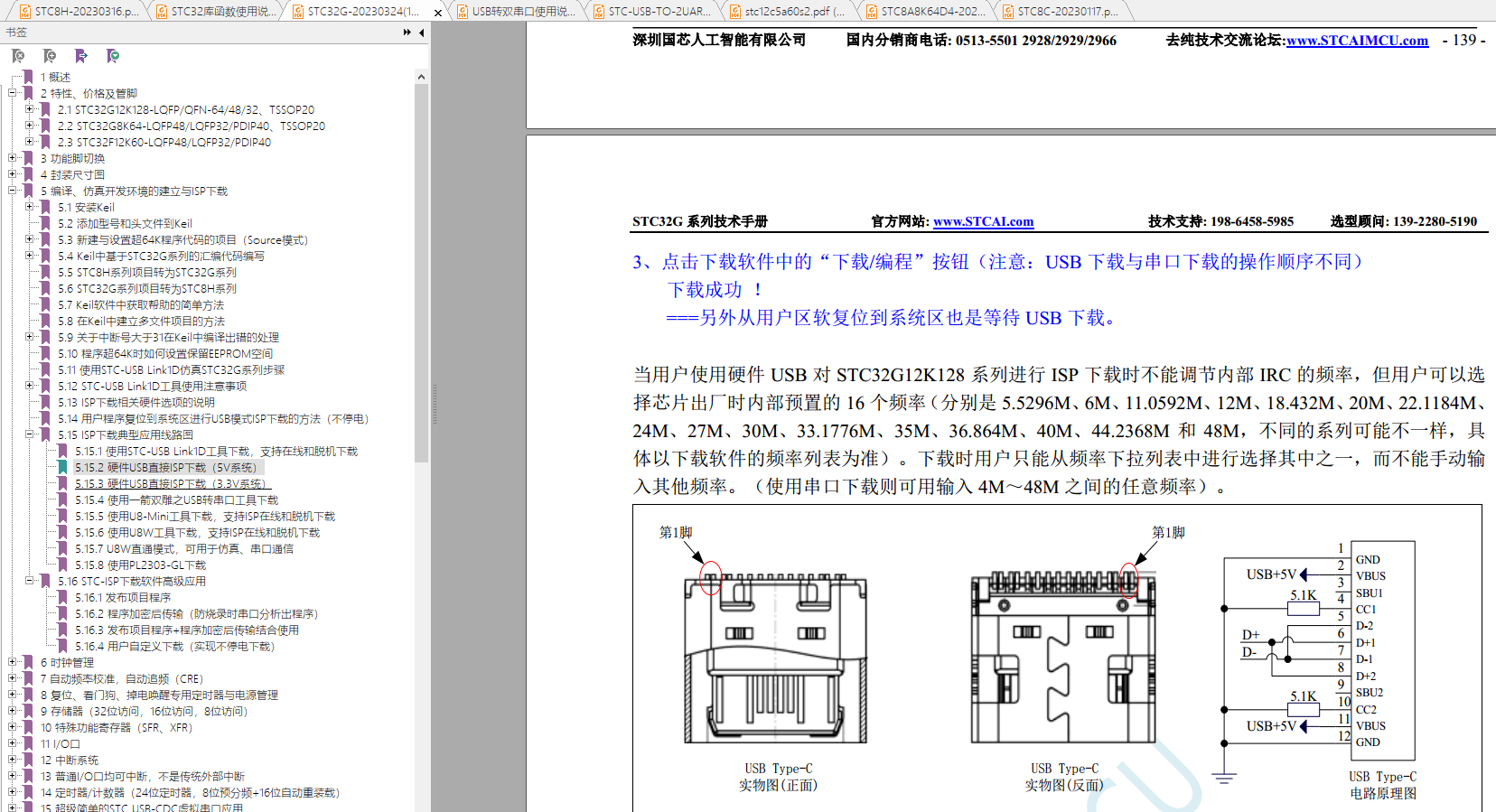Expand the 4 封装尺寸图 node
Screen dimensions: 1496x812
point(12,174)
